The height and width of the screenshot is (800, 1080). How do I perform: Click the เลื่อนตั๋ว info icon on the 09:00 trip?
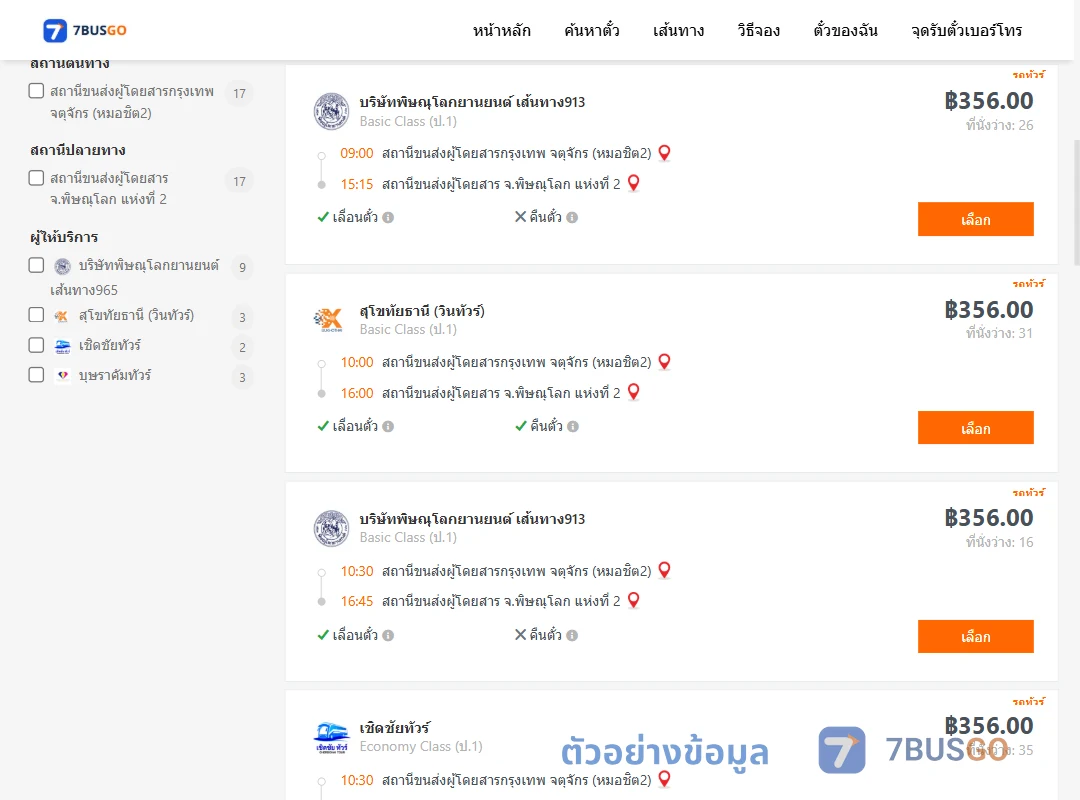click(388, 218)
